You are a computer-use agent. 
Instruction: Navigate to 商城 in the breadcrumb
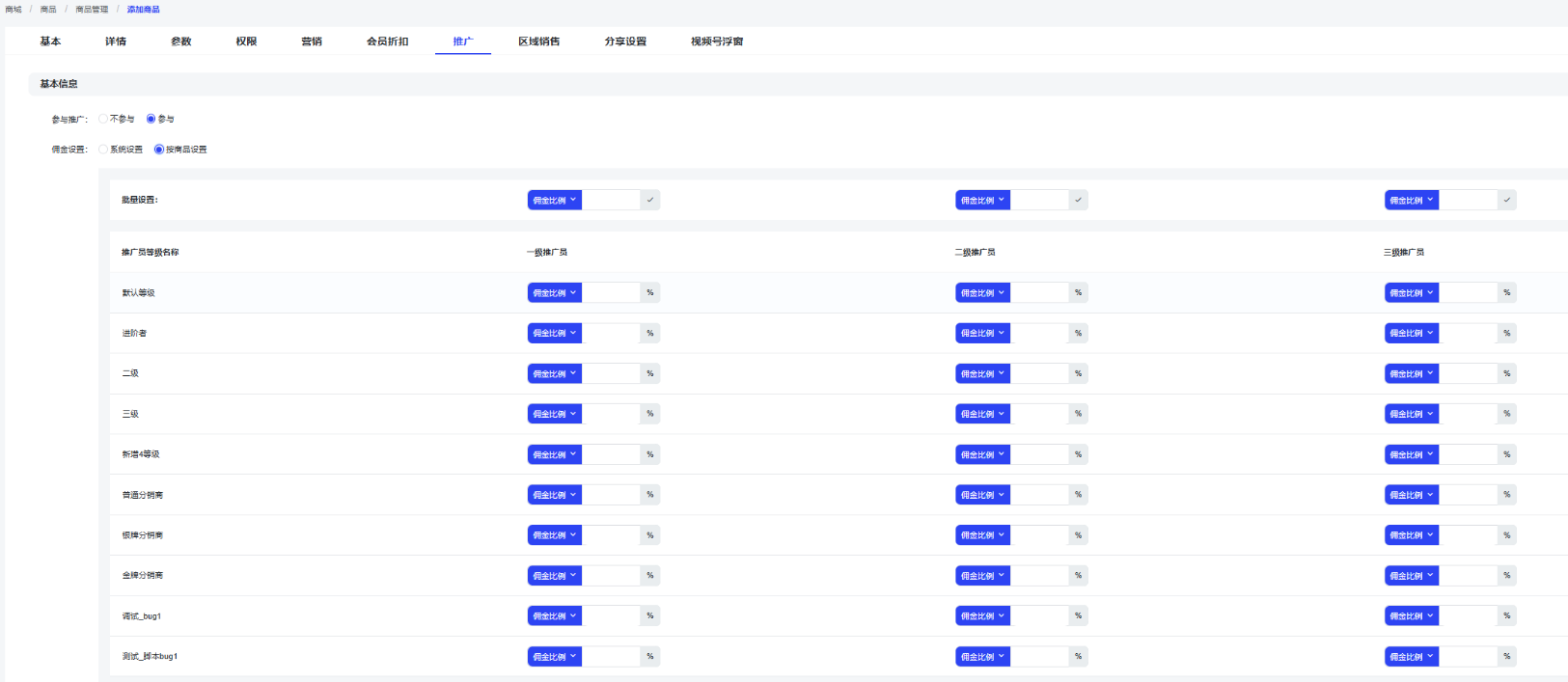coord(14,10)
